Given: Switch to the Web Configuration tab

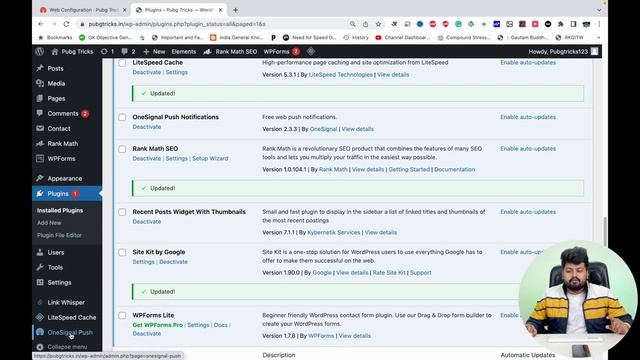Looking at the screenshot, I should (84, 10).
